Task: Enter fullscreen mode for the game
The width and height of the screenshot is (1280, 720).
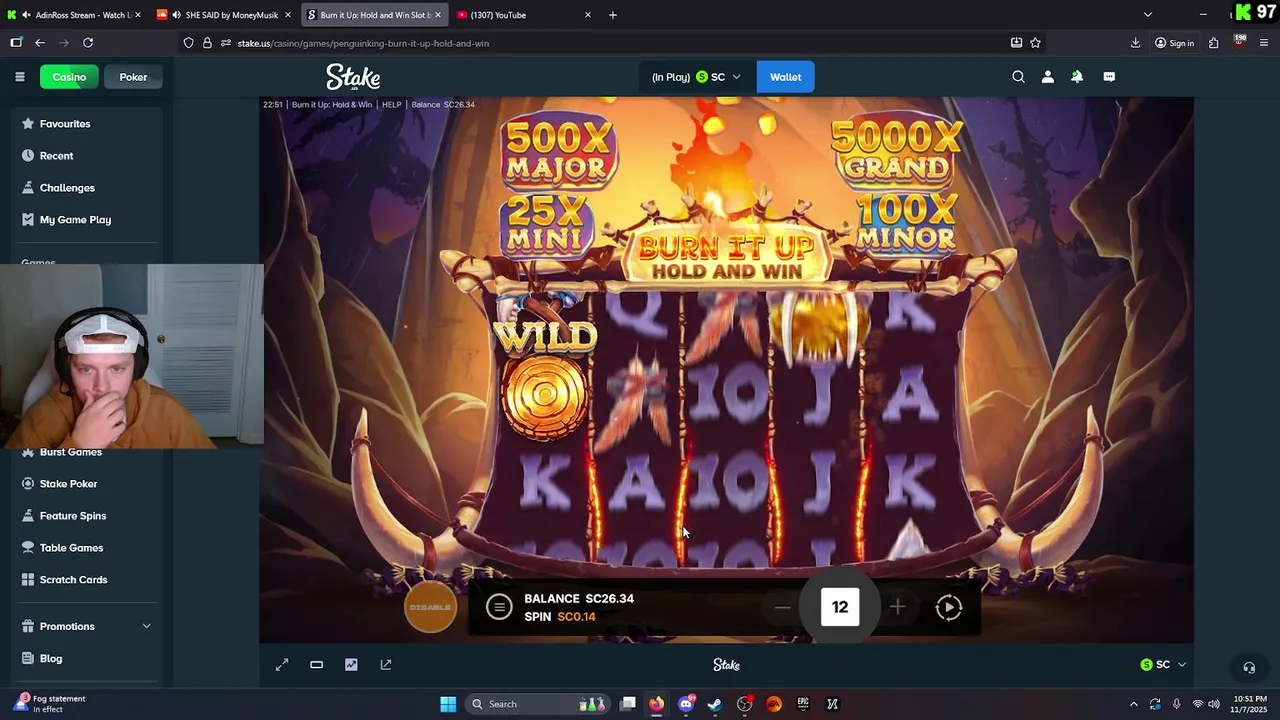Action: (x=282, y=665)
